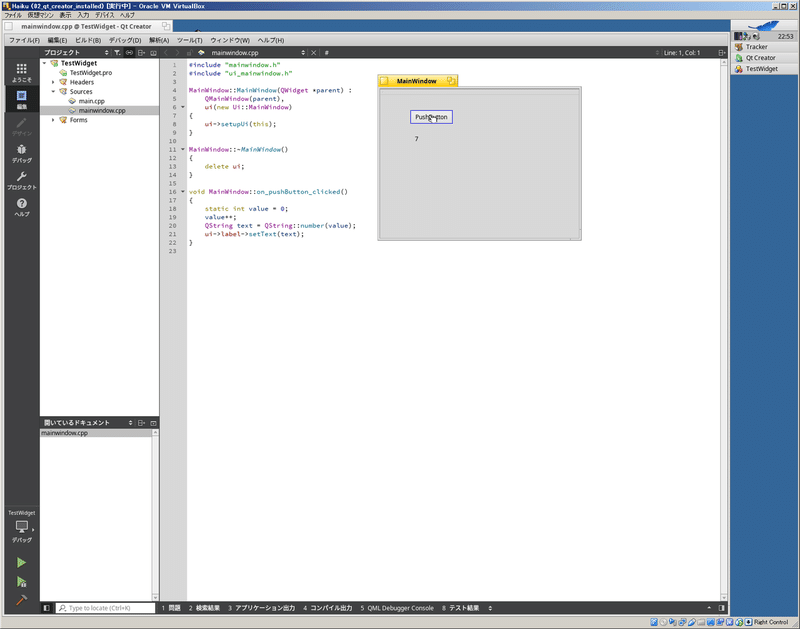Collapse the TestWidget project node

pyautogui.click(x=45, y=63)
